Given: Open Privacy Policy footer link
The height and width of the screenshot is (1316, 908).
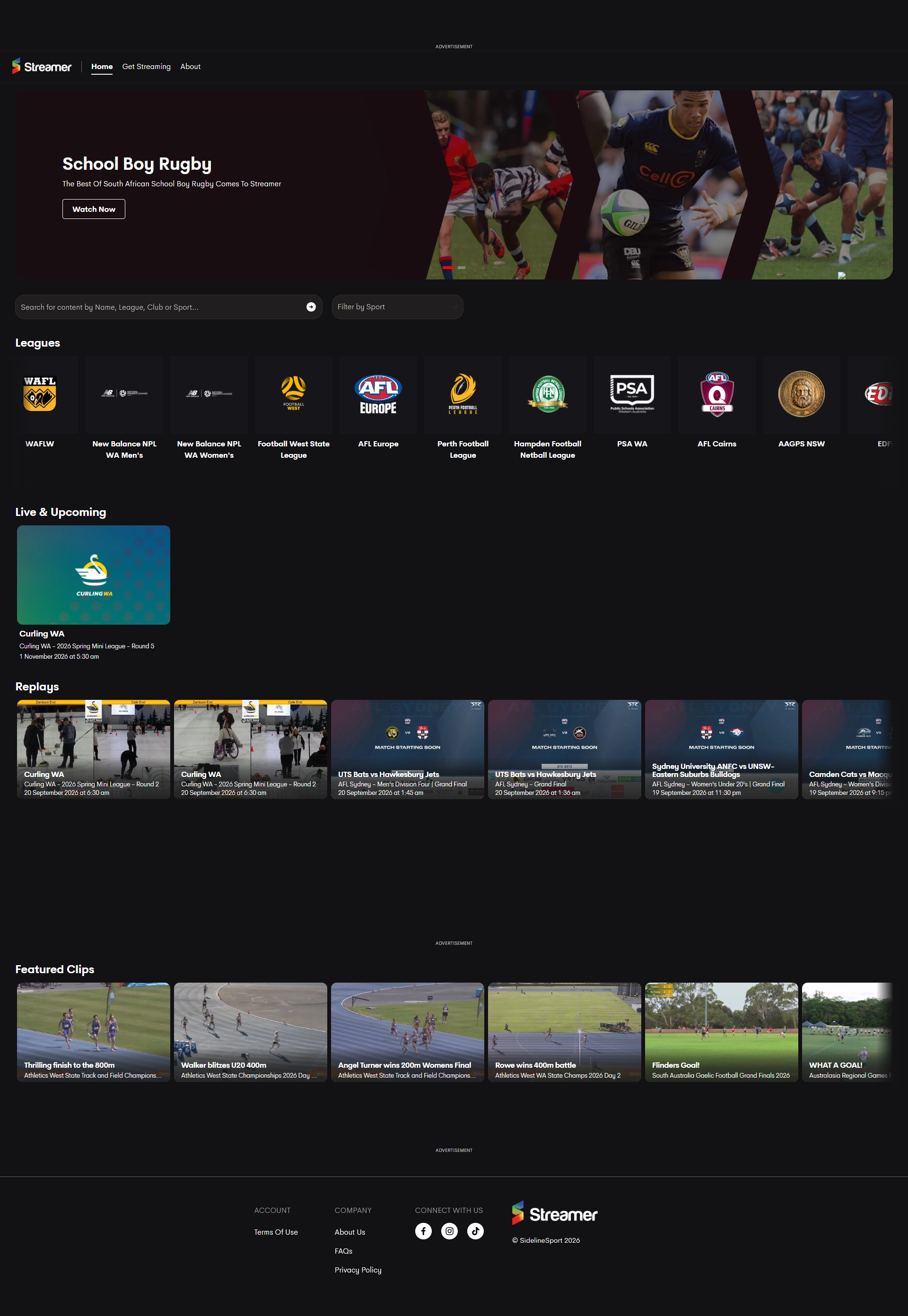Looking at the screenshot, I should (x=358, y=1269).
